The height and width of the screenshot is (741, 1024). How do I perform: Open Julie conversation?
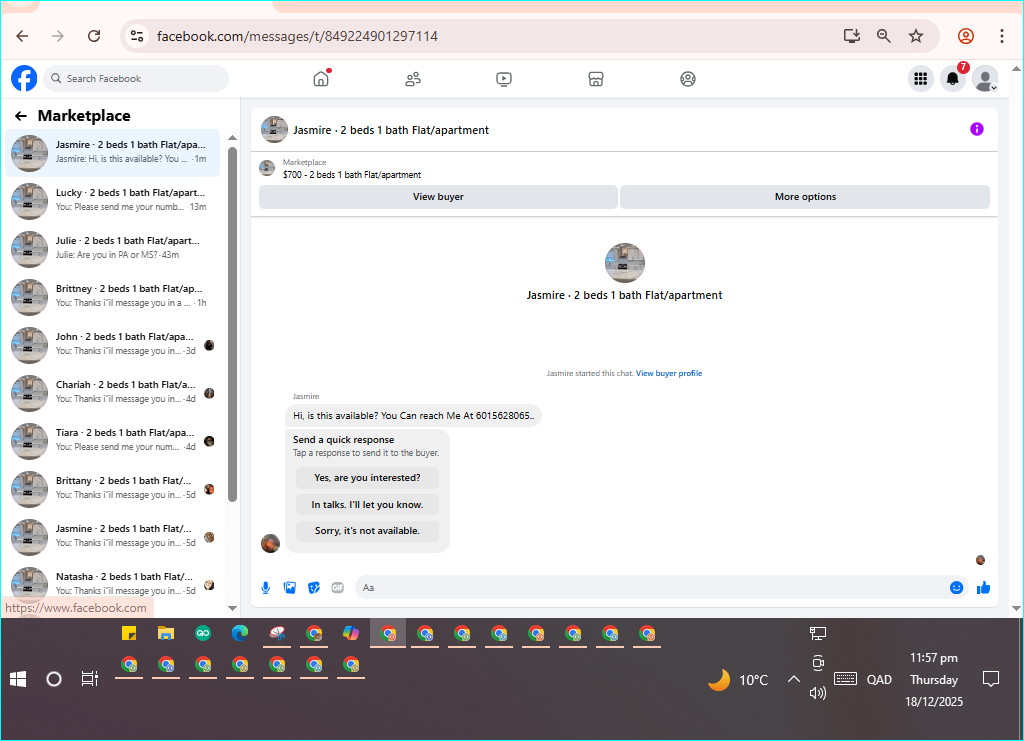click(112, 249)
